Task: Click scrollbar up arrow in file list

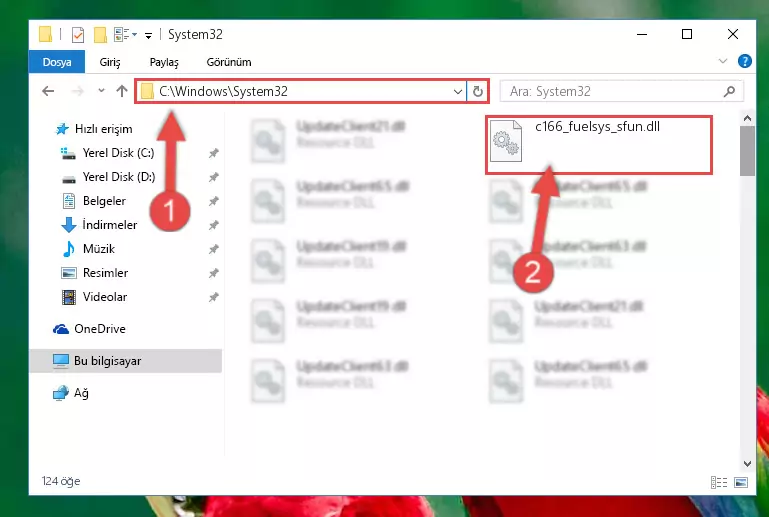Action: point(747,118)
